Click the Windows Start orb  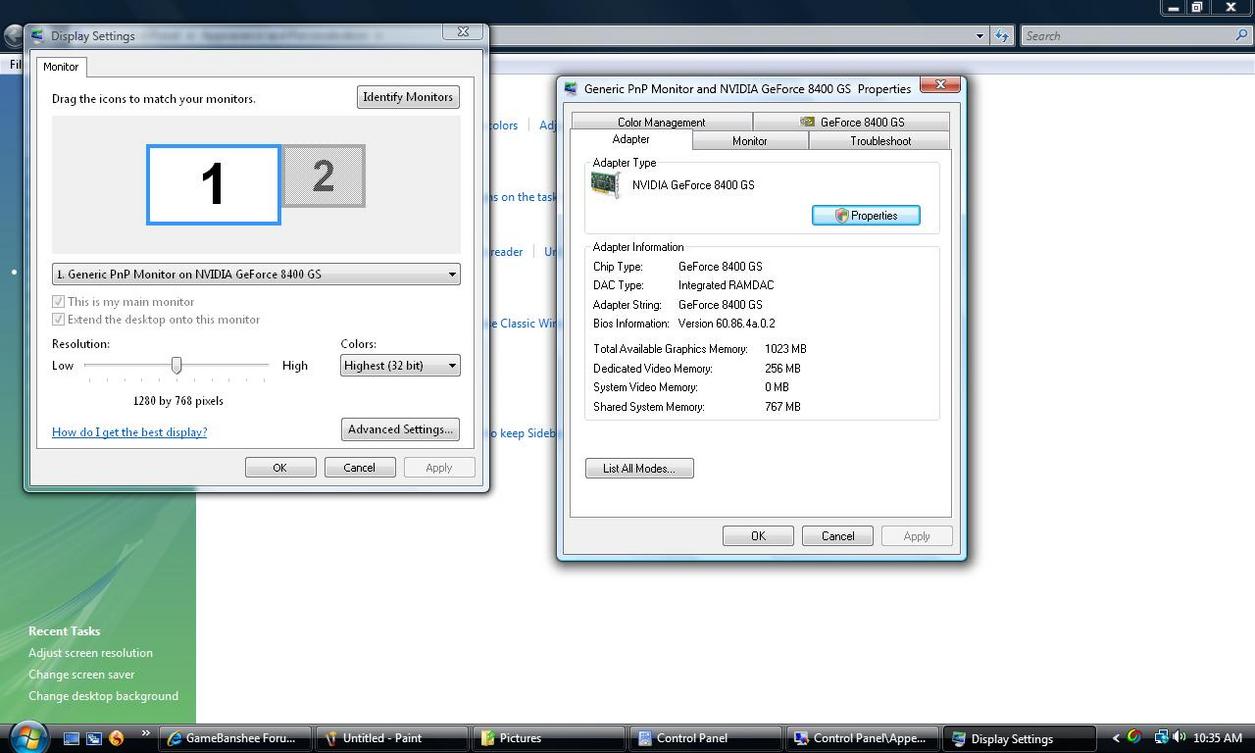pyautogui.click(x=28, y=737)
